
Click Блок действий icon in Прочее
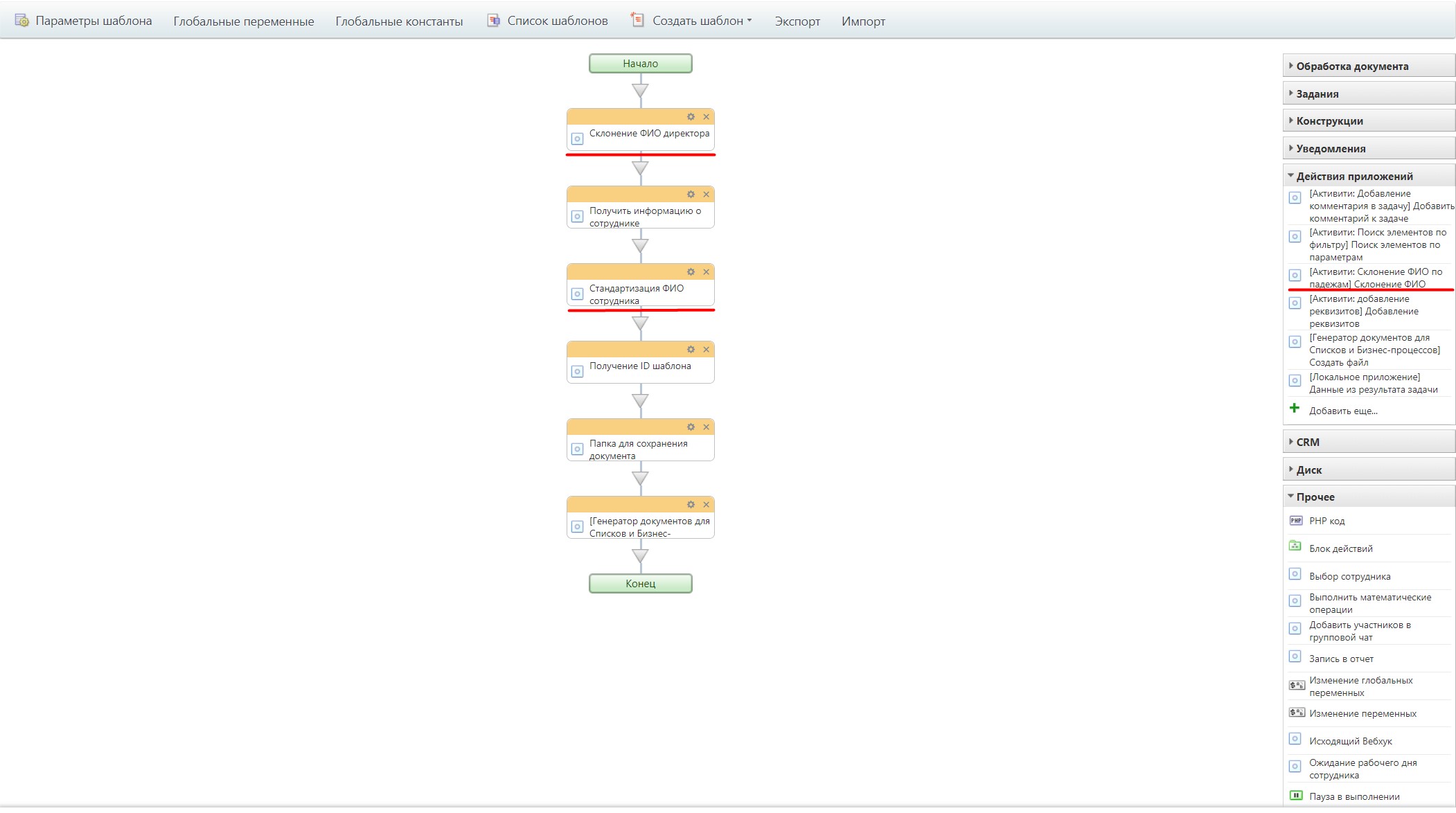click(x=1295, y=546)
